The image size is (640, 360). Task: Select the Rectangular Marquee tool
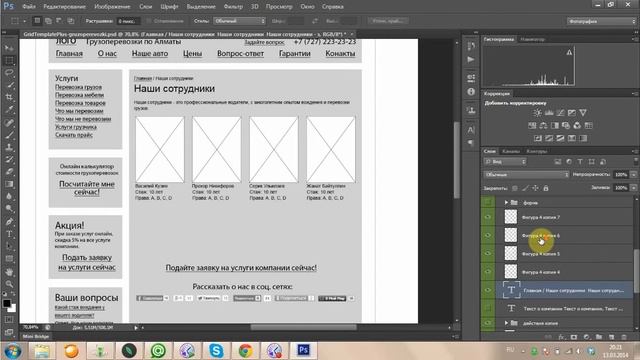point(9,61)
